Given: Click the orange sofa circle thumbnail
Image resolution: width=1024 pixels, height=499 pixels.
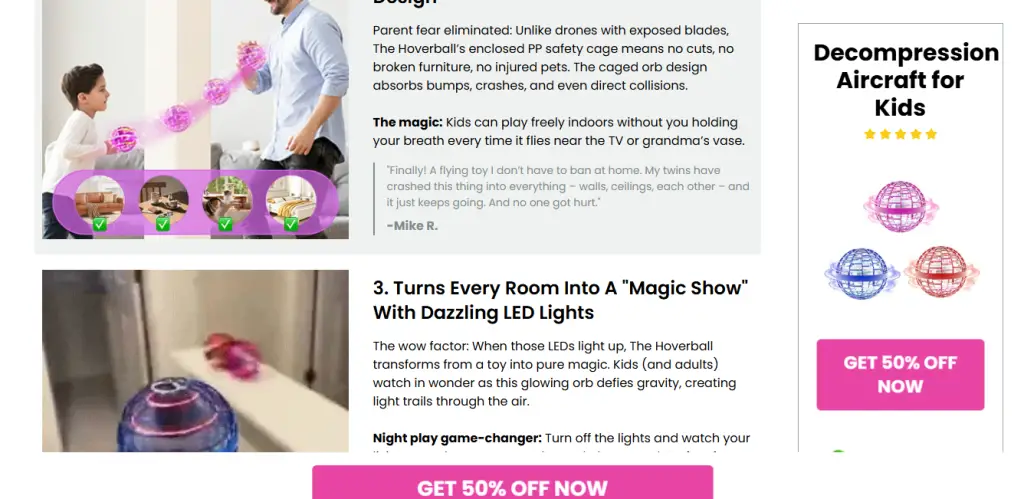Looking at the screenshot, I should point(99,199).
